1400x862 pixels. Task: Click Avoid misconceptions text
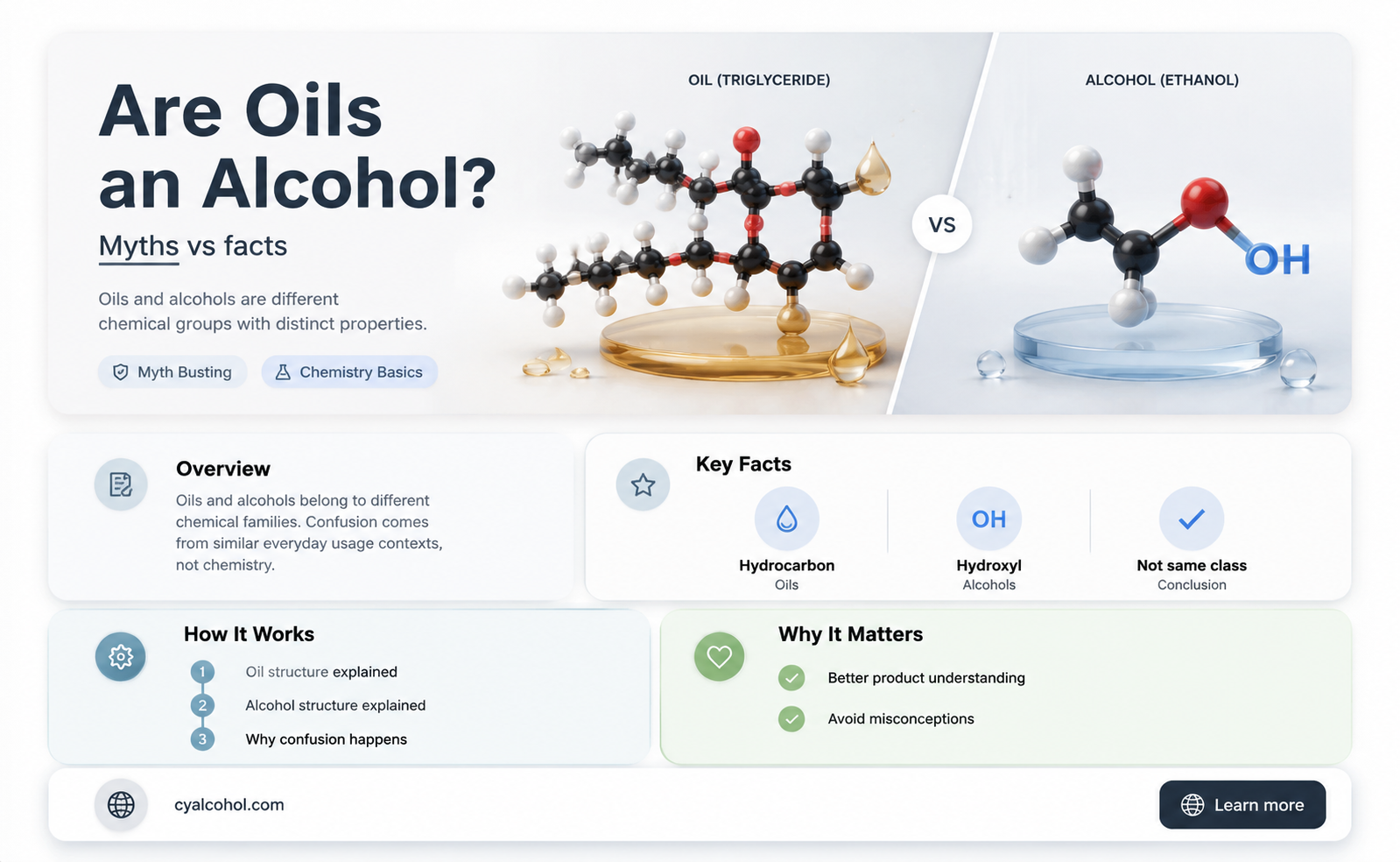pos(901,719)
